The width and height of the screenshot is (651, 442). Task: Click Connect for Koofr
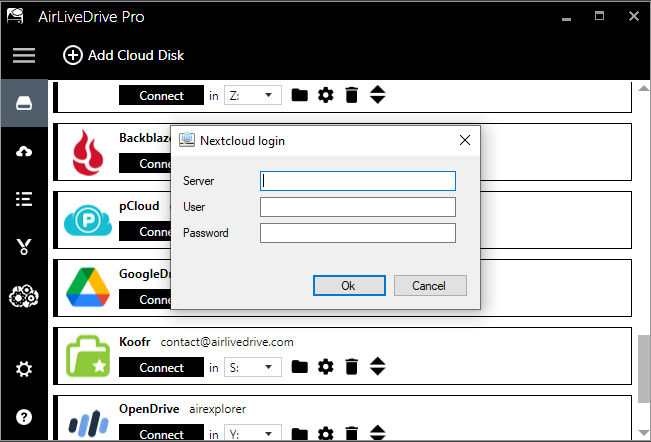(162, 367)
